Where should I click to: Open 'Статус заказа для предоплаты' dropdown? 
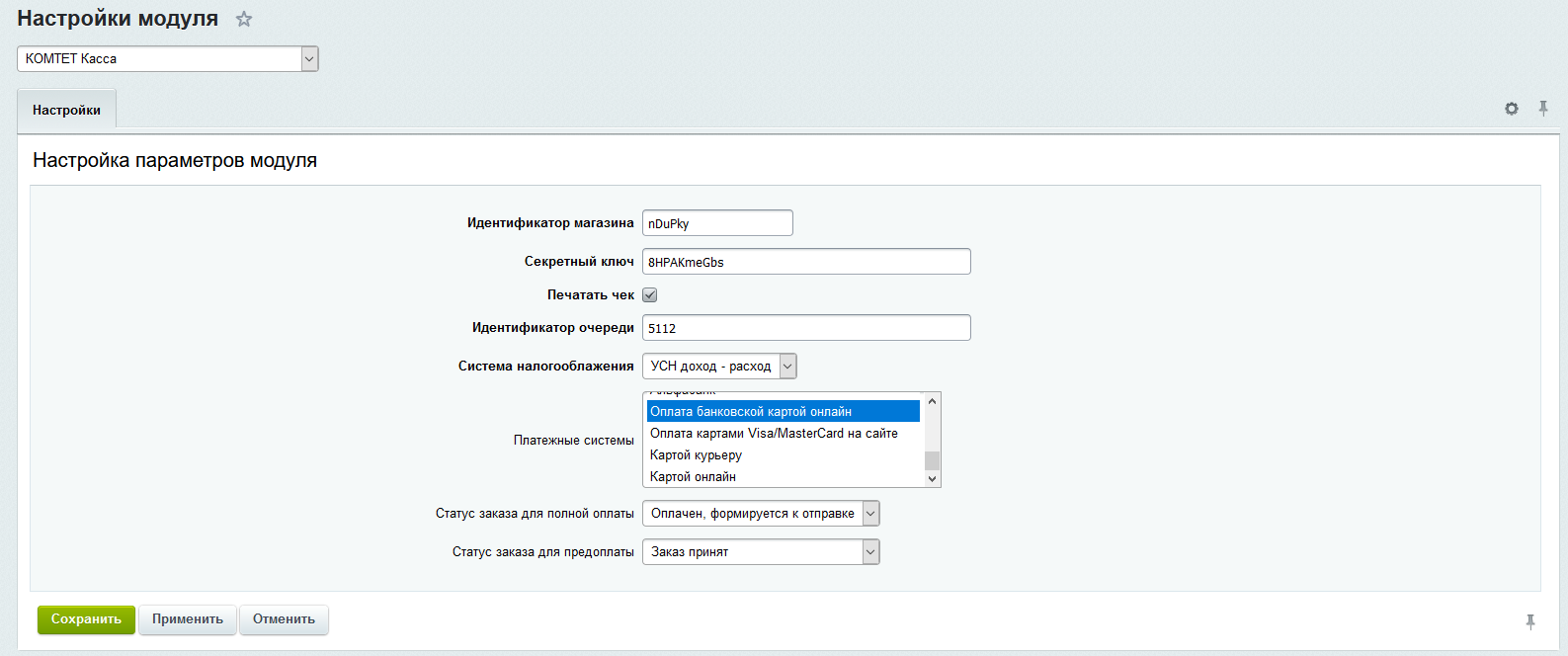tap(760, 552)
